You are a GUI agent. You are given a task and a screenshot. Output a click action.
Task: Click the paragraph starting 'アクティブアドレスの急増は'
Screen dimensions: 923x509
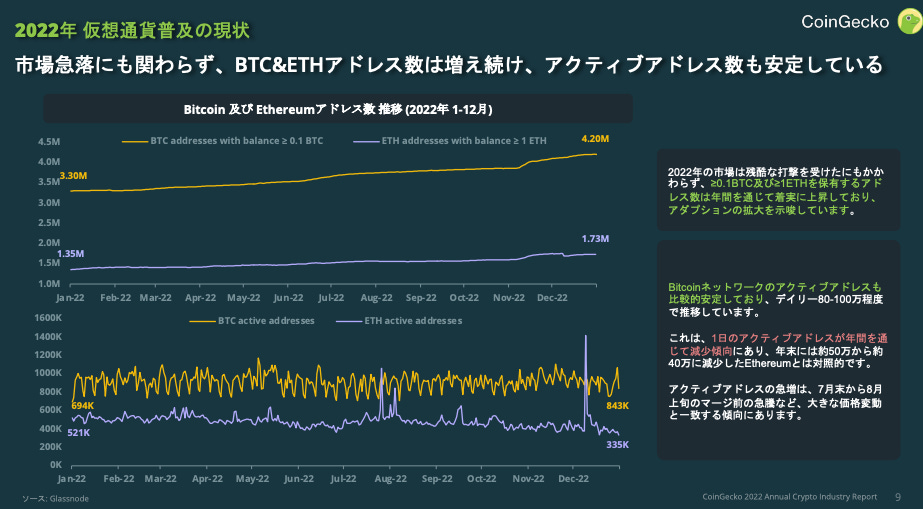point(775,402)
